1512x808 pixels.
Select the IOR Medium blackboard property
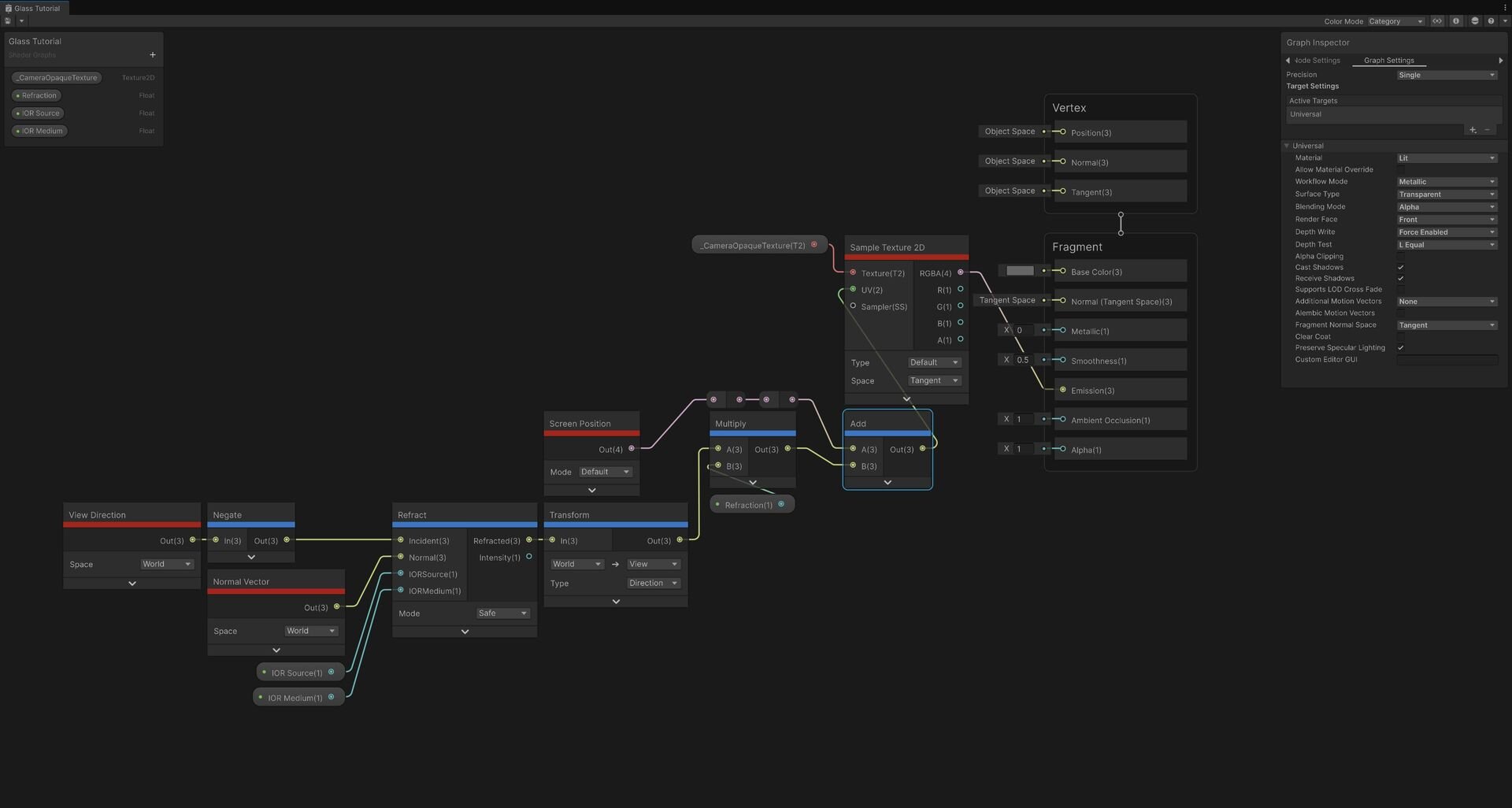(x=39, y=131)
